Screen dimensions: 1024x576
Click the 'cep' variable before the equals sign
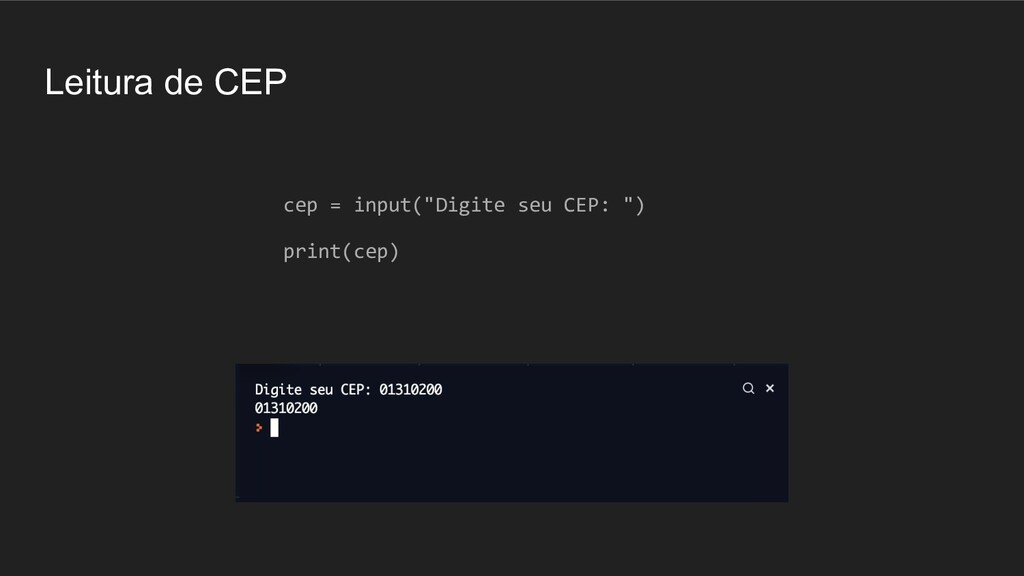coord(300,206)
